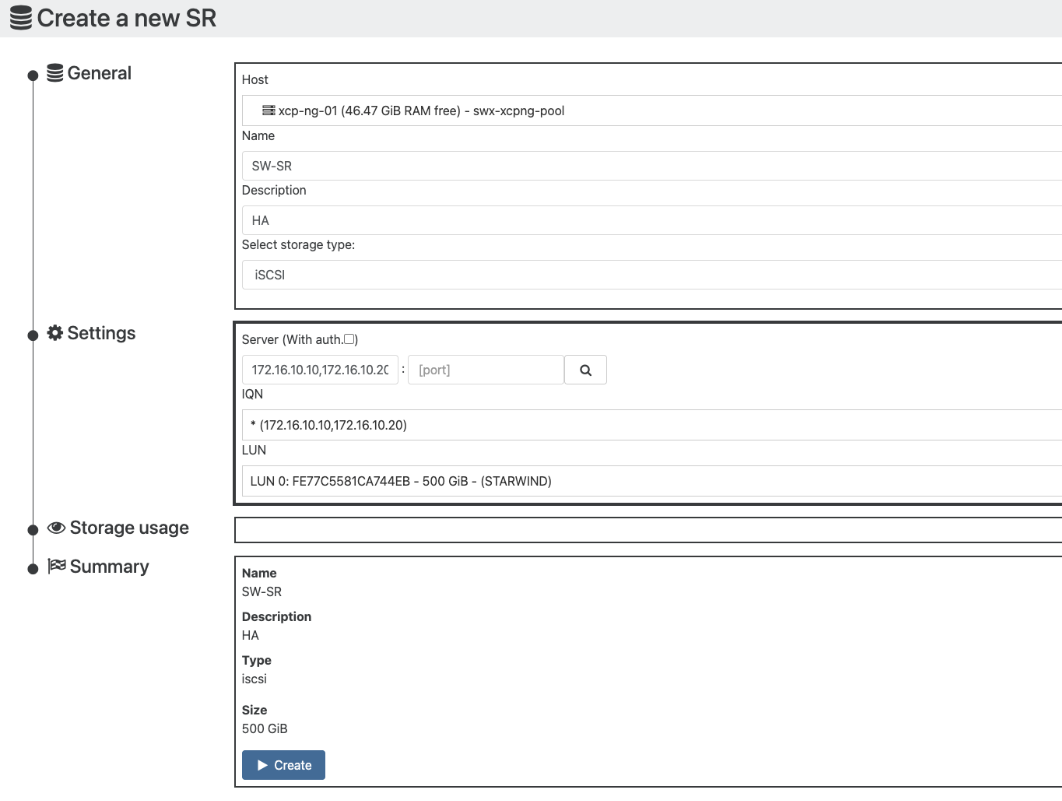This screenshot has width=1062, height=801.
Task: Click the Settings gear icon
Action: tap(55, 332)
